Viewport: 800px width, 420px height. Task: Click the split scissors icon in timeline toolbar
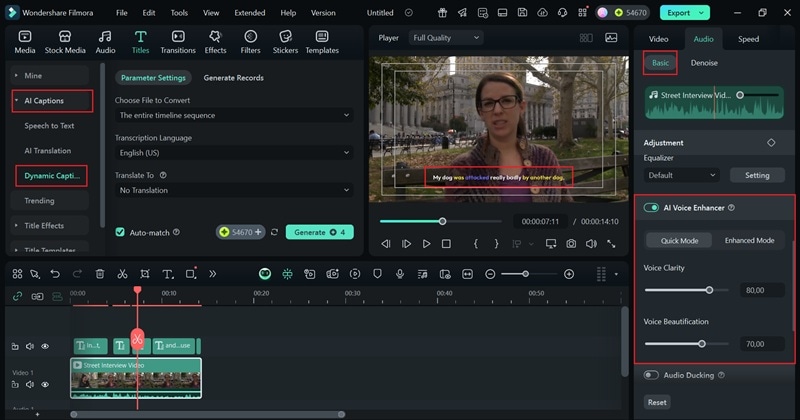click(x=122, y=274)
